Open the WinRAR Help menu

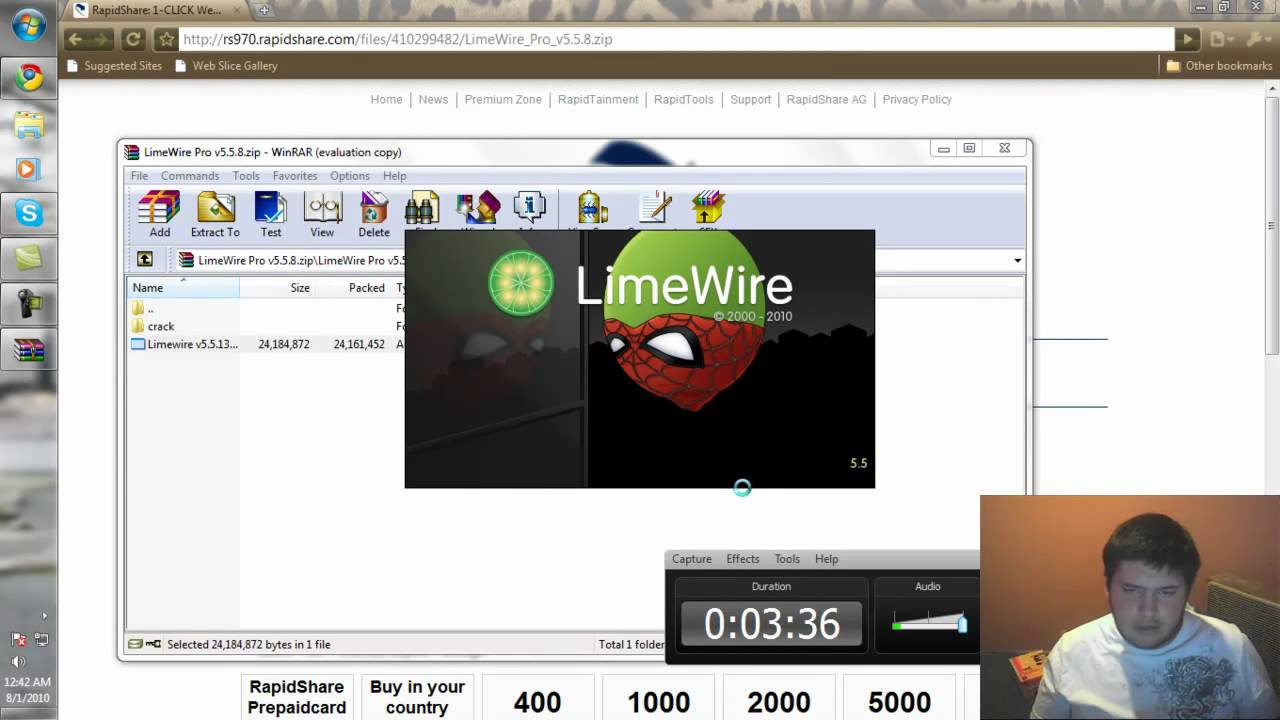point(394,176)
